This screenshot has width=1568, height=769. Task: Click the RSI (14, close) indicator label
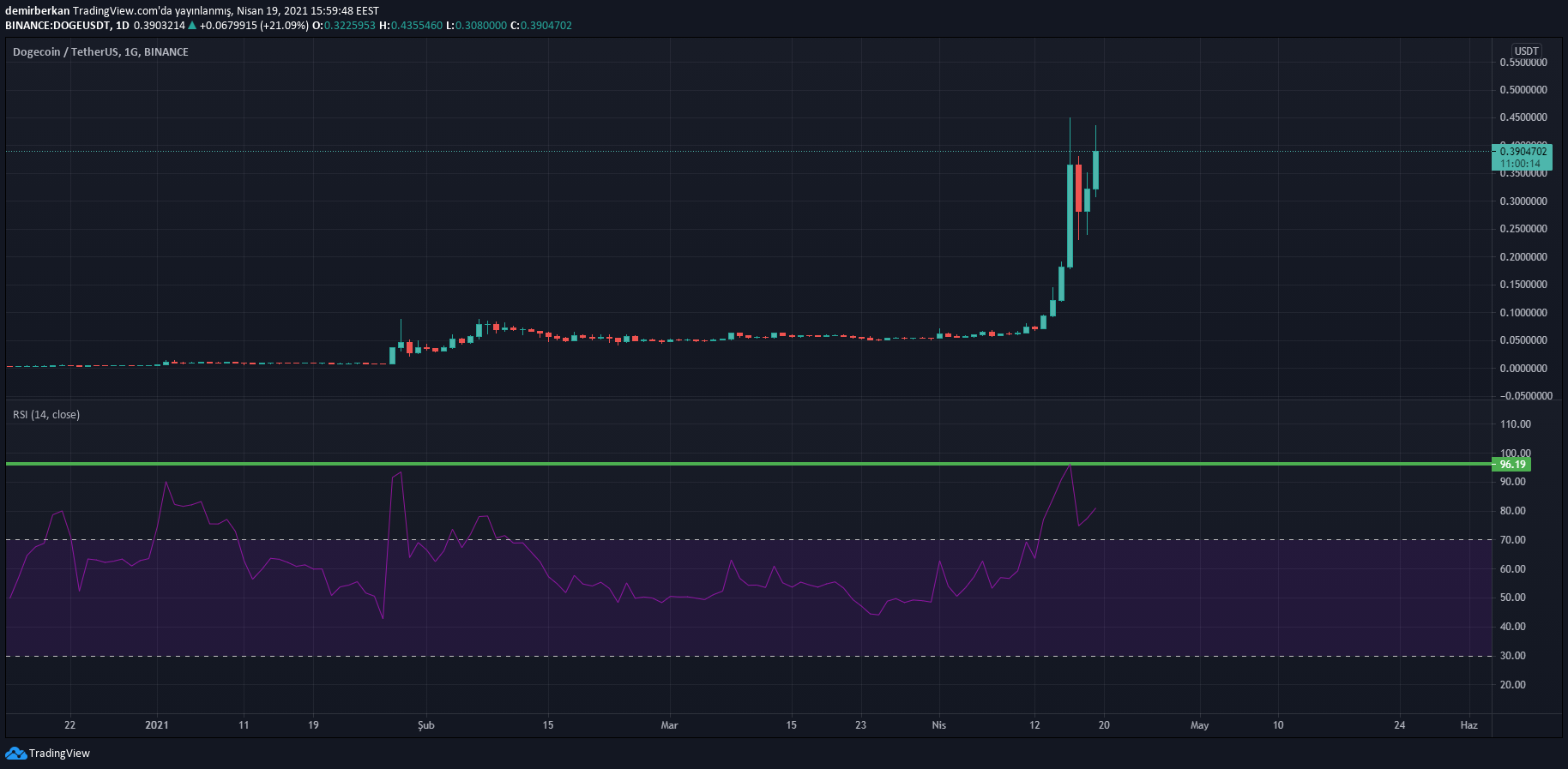(x=46, y=415)
